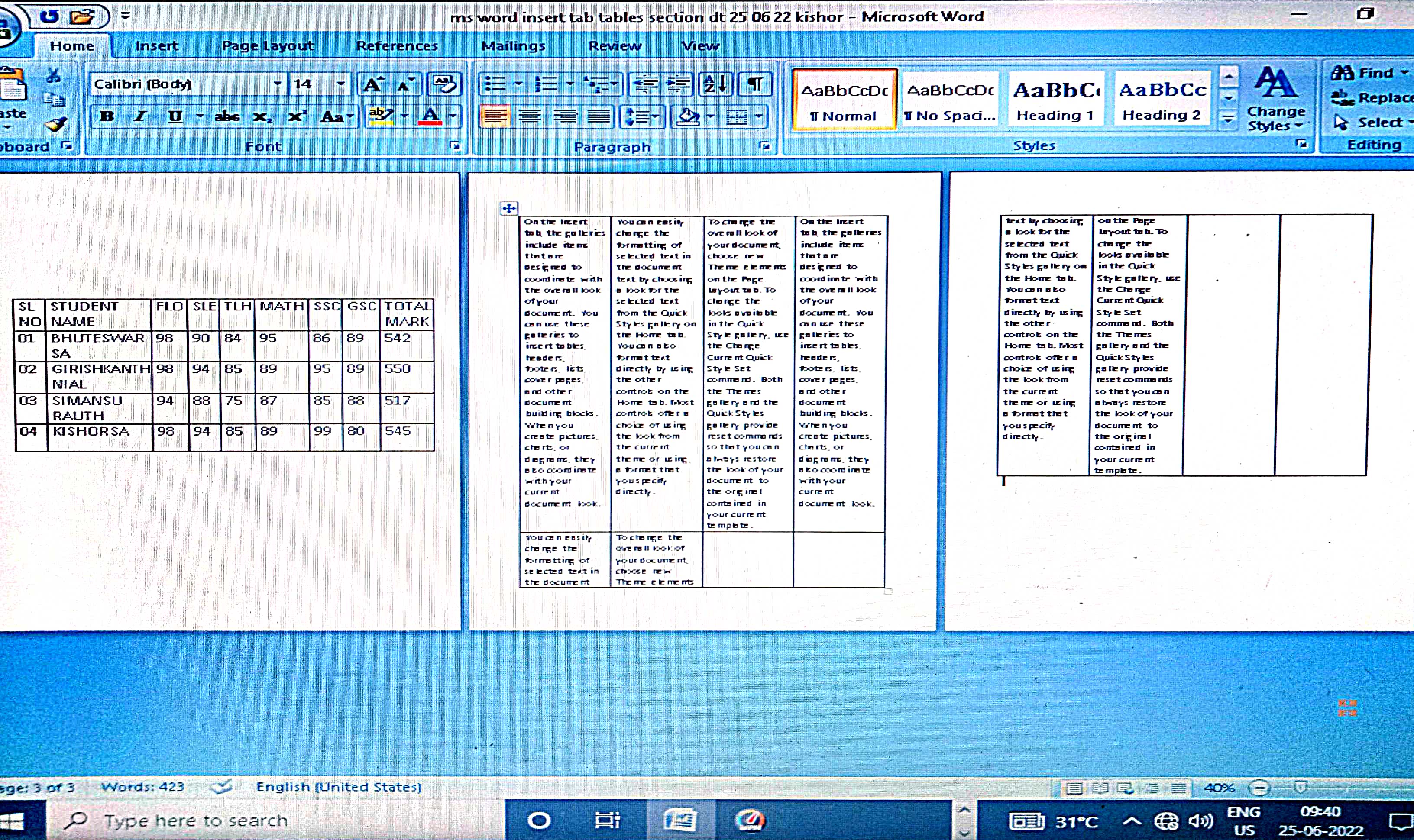Click the Sort A-Z icon
Viewport: 1414px width, 840px height.
[x=715, y=84]
